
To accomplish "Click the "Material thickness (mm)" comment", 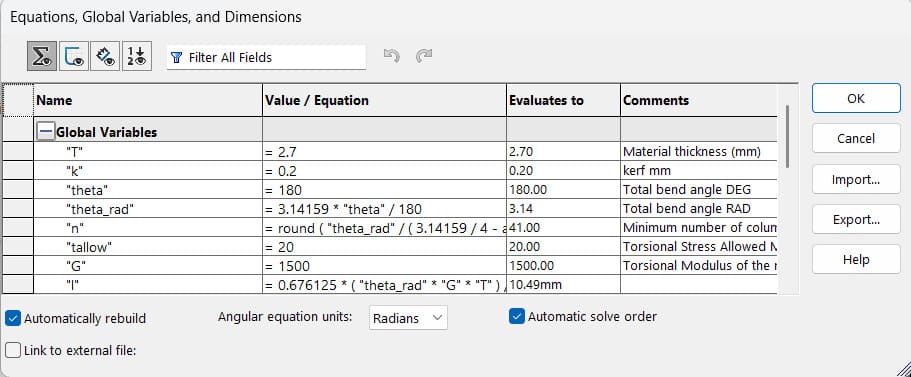I will [698, 152].
